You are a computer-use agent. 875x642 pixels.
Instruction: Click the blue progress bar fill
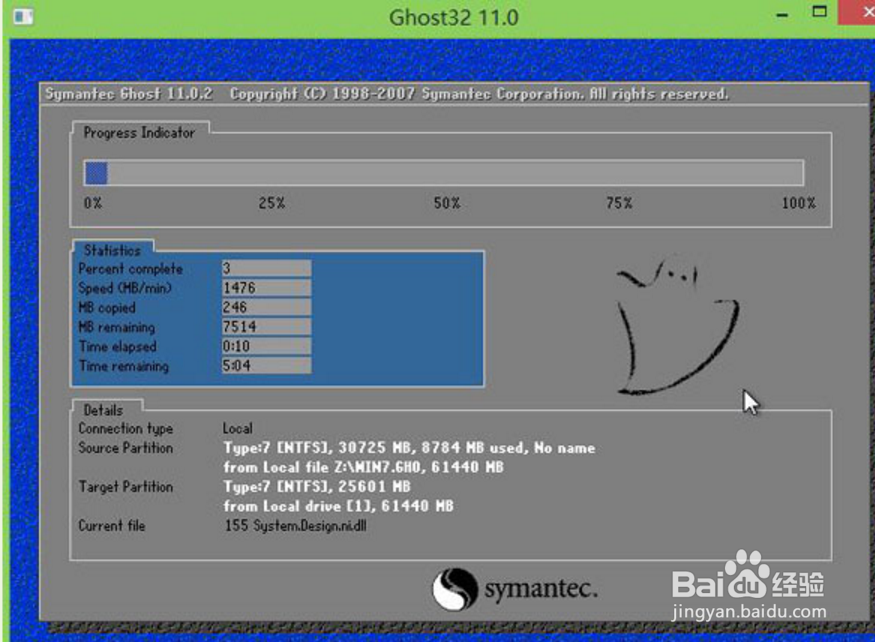coord(96,173)
